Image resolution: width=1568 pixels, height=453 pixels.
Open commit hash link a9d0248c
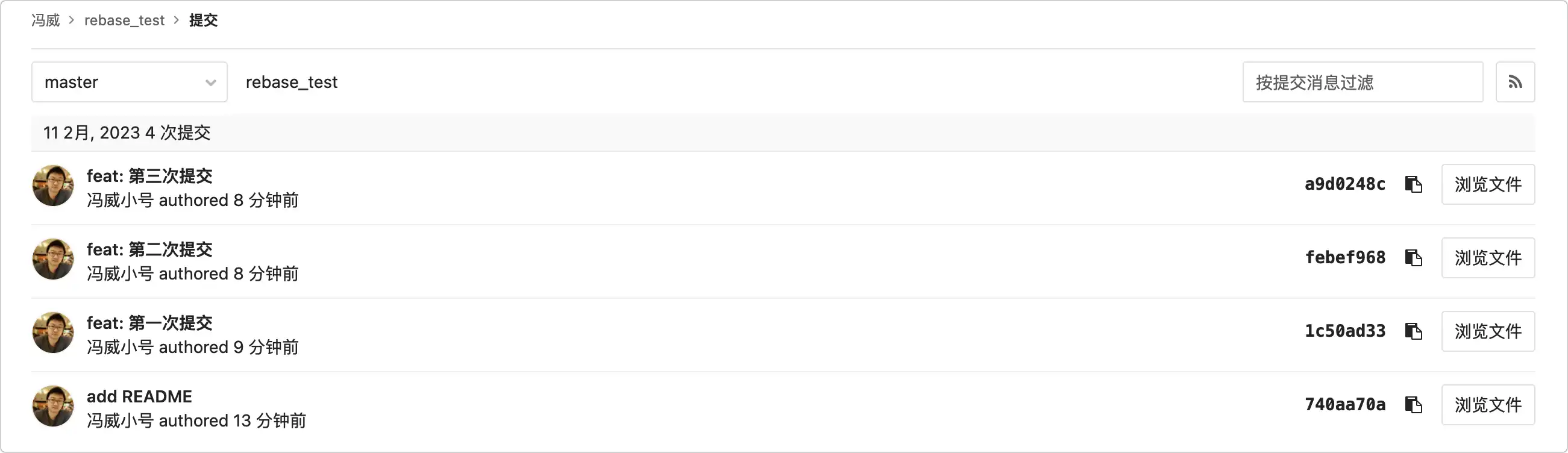[1344, 184]
